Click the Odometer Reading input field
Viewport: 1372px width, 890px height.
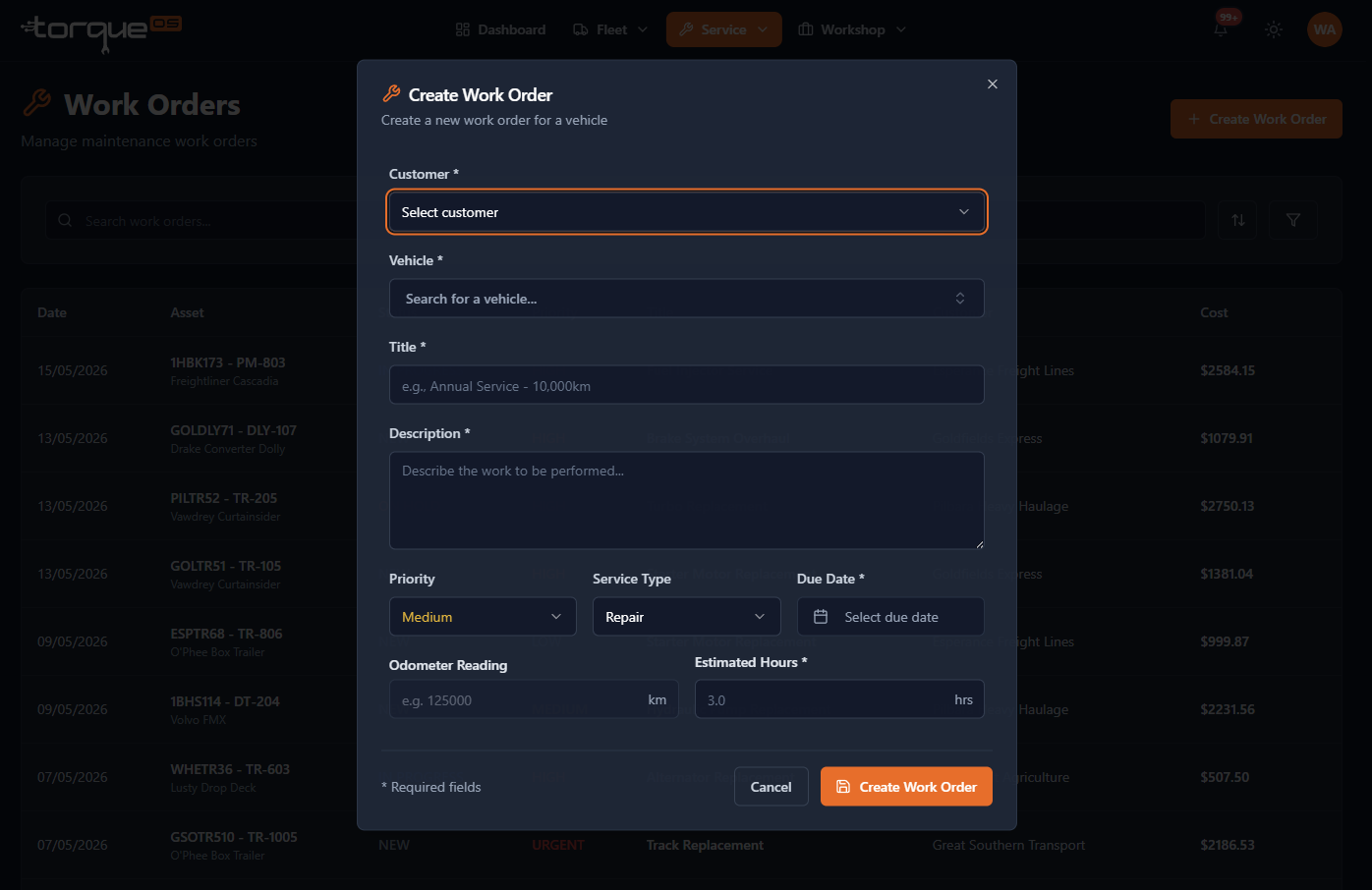click(534, 699)
